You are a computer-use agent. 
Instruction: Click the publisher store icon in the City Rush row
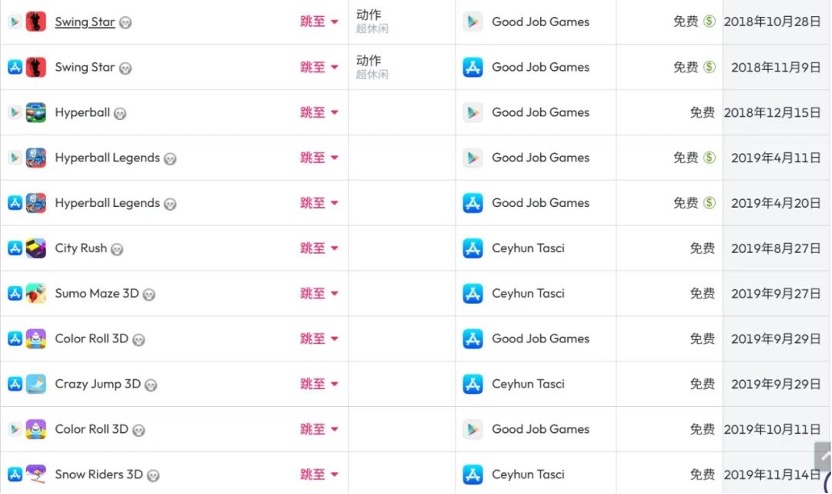click(473, 248)
